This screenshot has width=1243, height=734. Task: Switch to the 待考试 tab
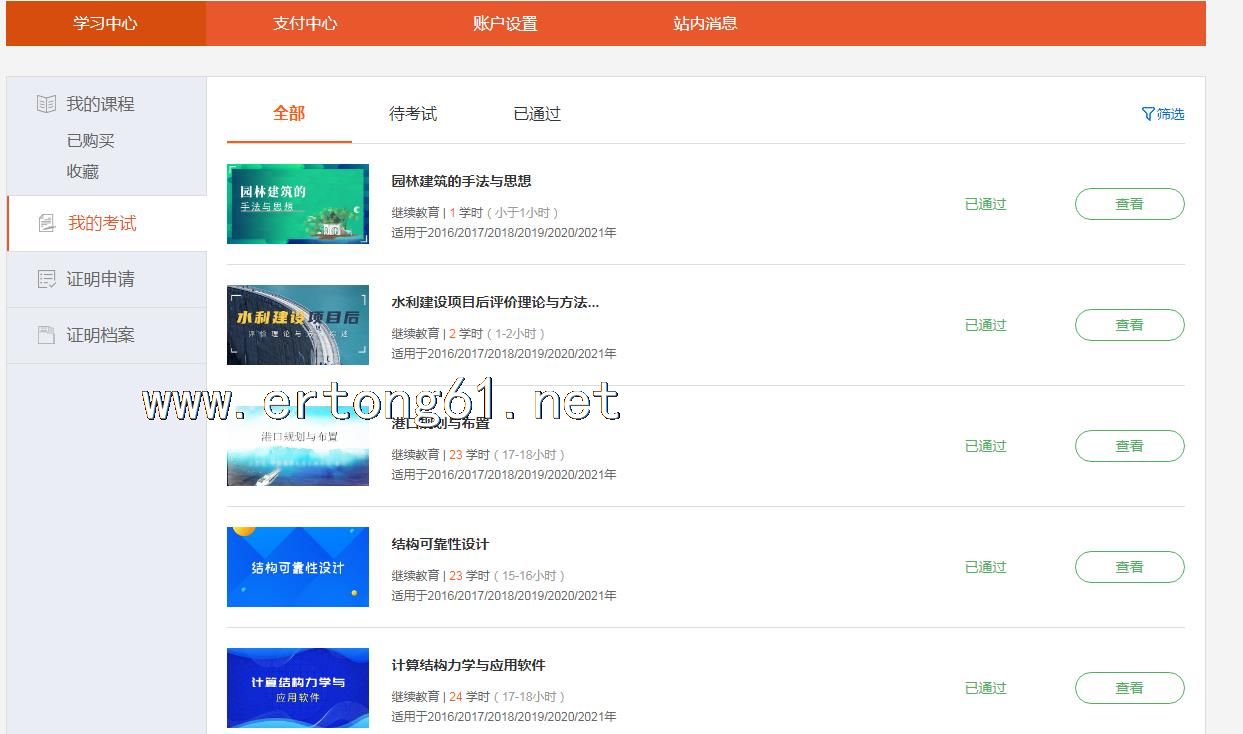413,114
